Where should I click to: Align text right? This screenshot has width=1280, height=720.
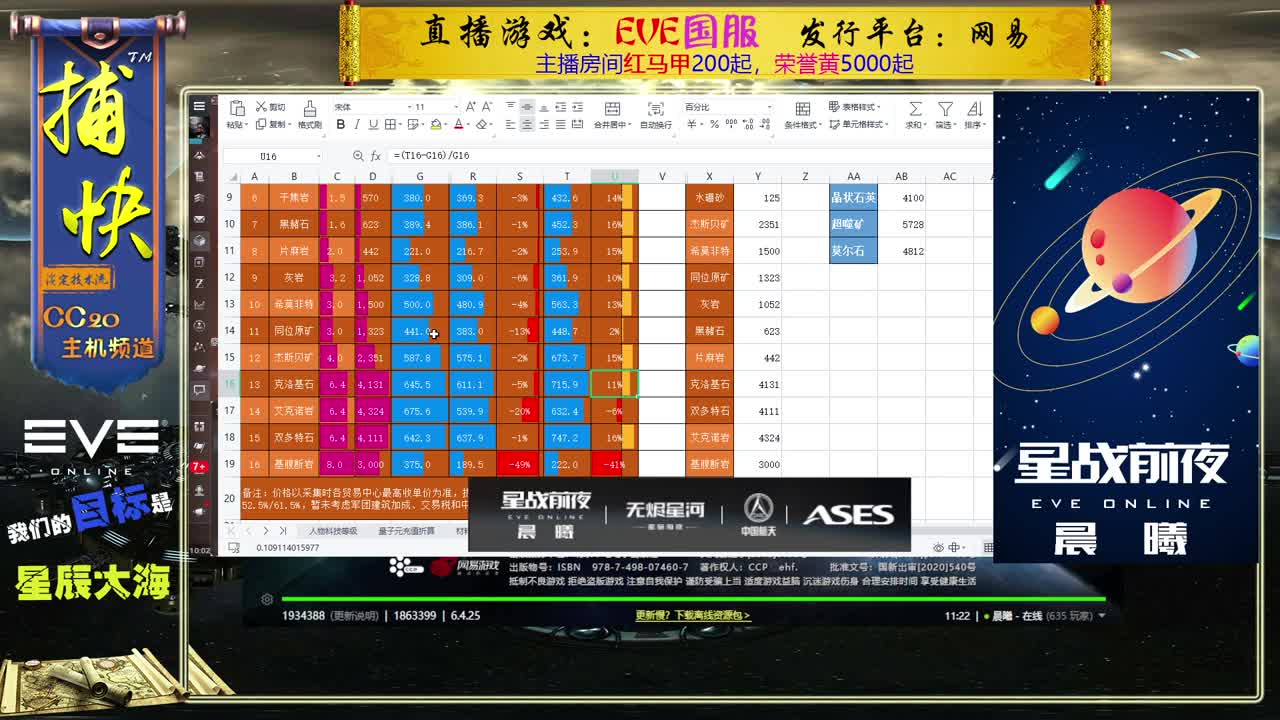[x=543, y=125]
